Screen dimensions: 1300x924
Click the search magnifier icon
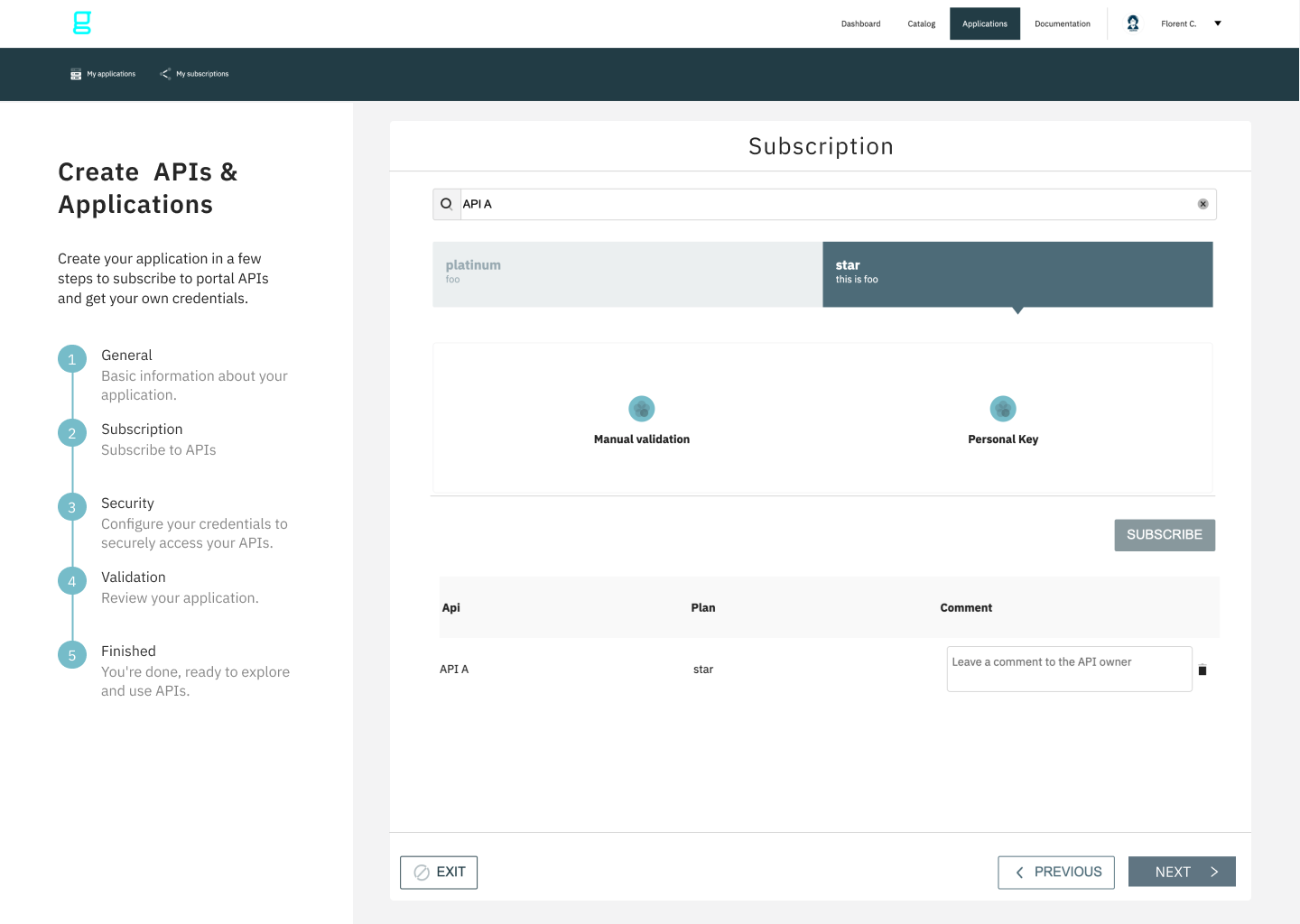(x=447, y=204)
